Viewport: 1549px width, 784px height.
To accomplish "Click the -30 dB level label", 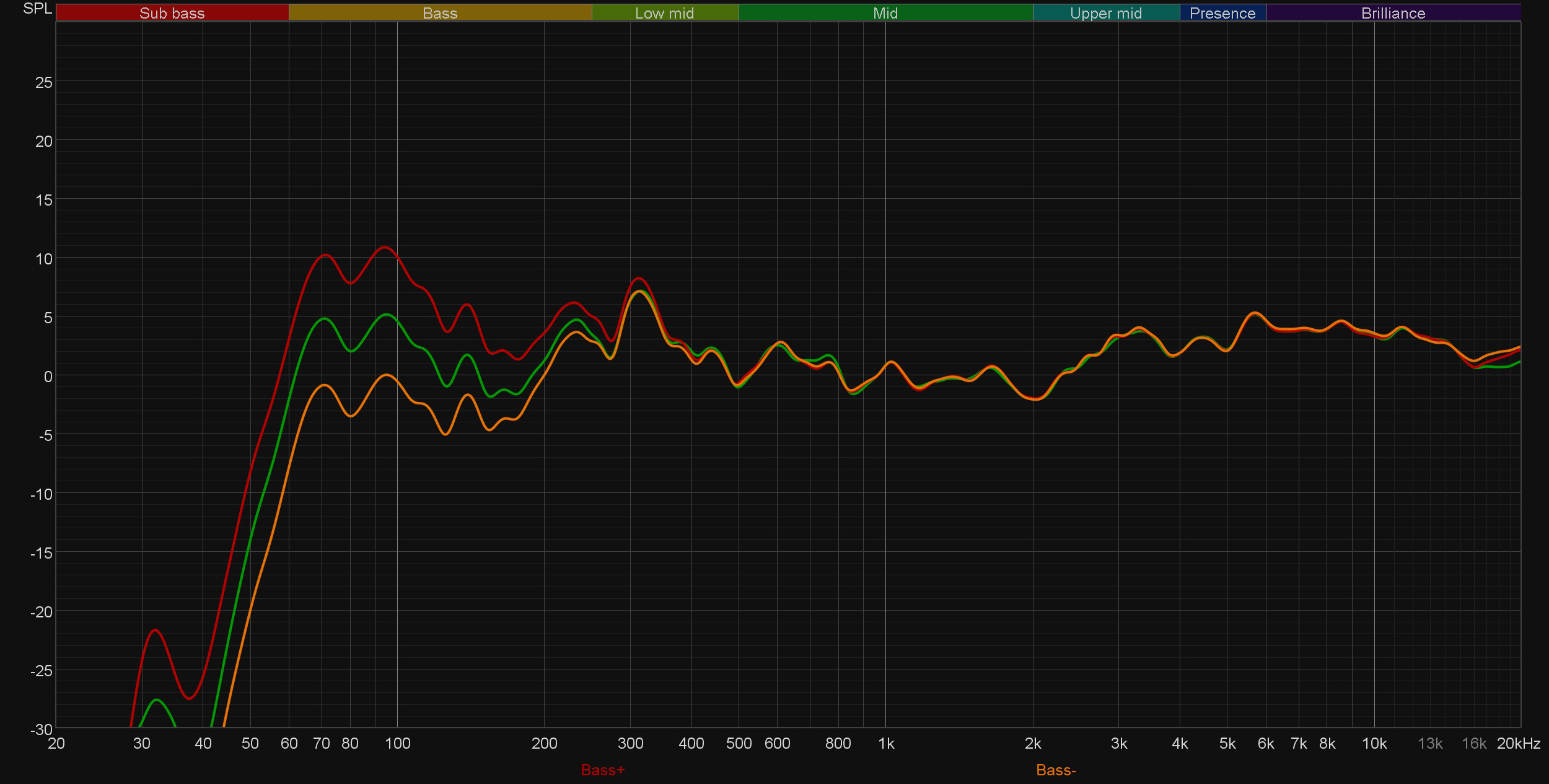I will coord(41,729).
